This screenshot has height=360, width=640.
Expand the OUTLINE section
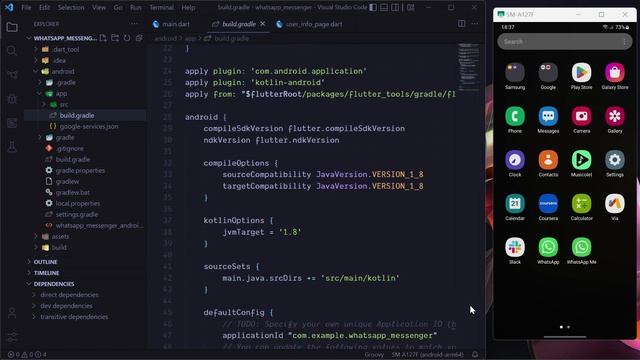(x=85, y=262)
